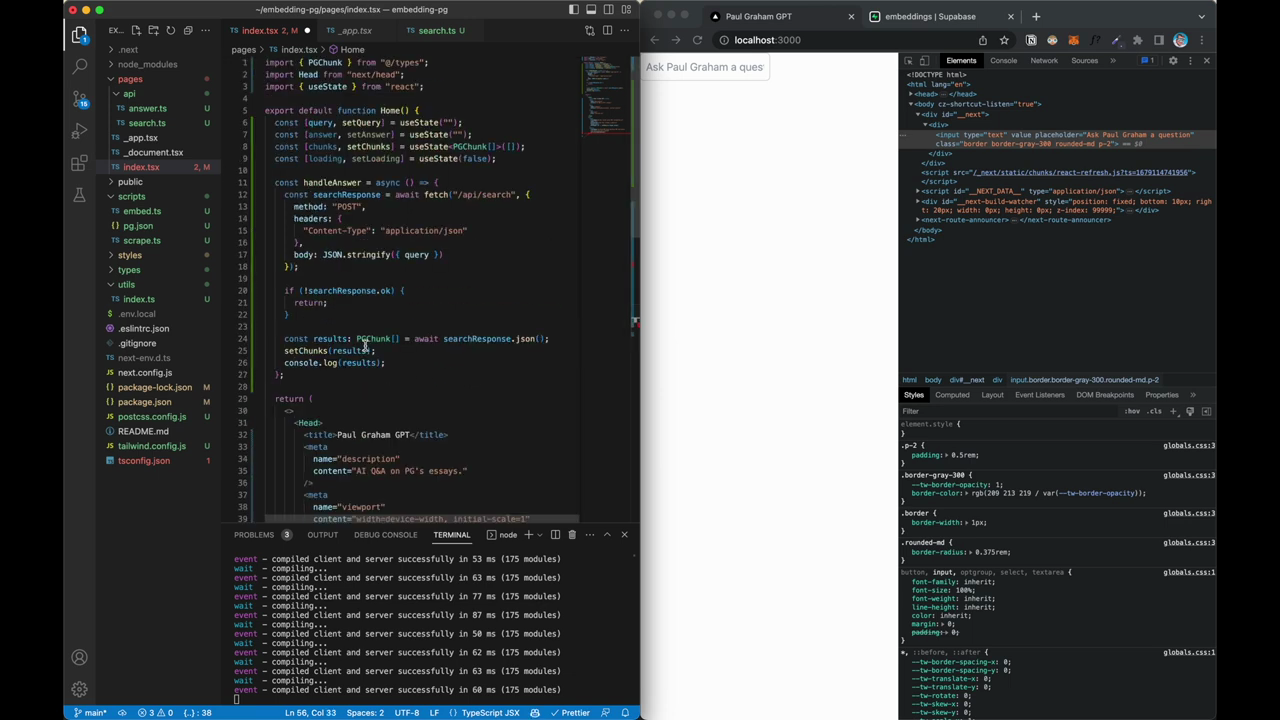Switch to the _app.tsx editor tab
The image size is (1280, 720).
coord(355,30)
